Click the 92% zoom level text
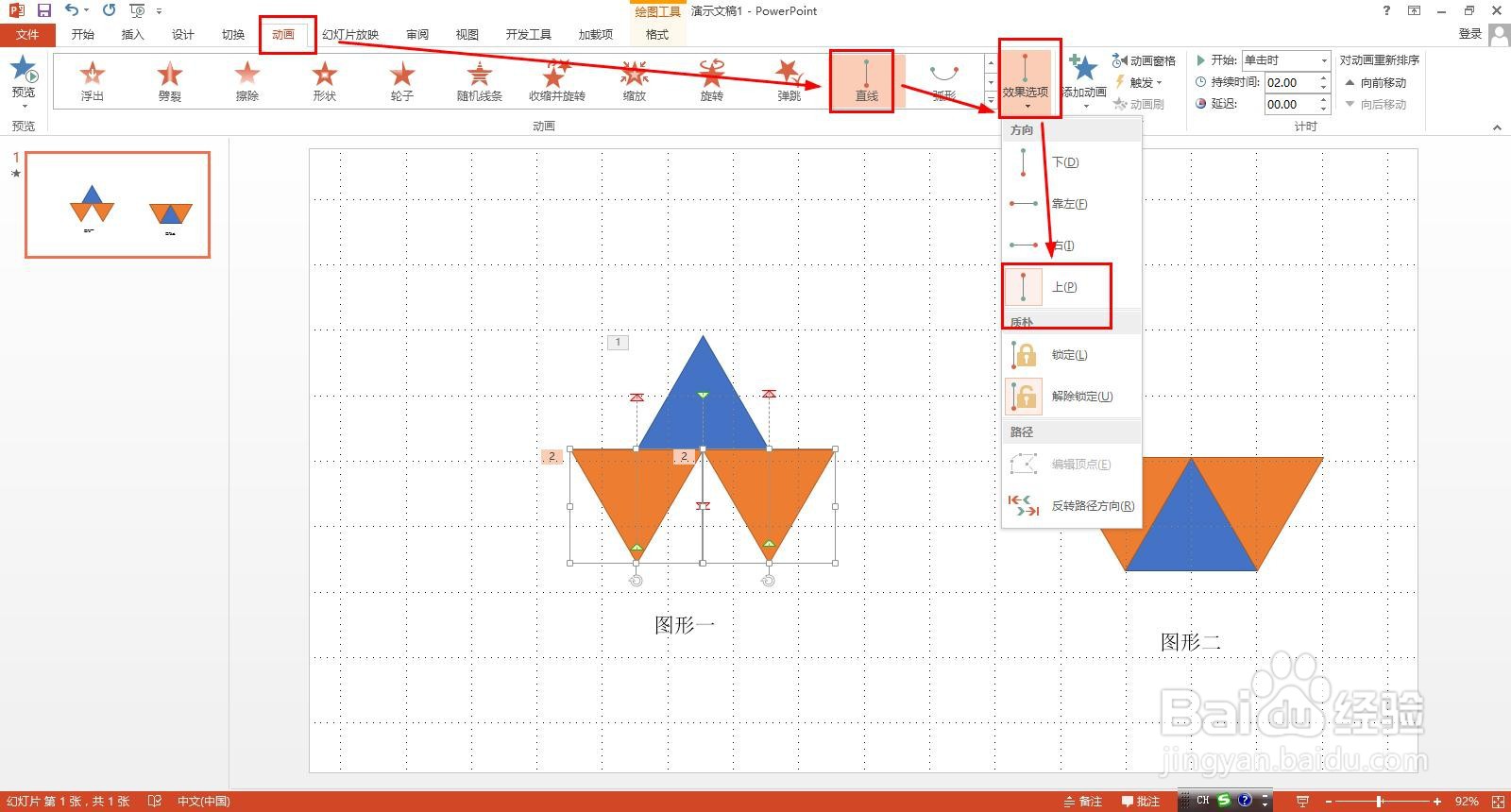Screen dimensions: 1511x812 pyautogui.click(x=1466, y=801)
